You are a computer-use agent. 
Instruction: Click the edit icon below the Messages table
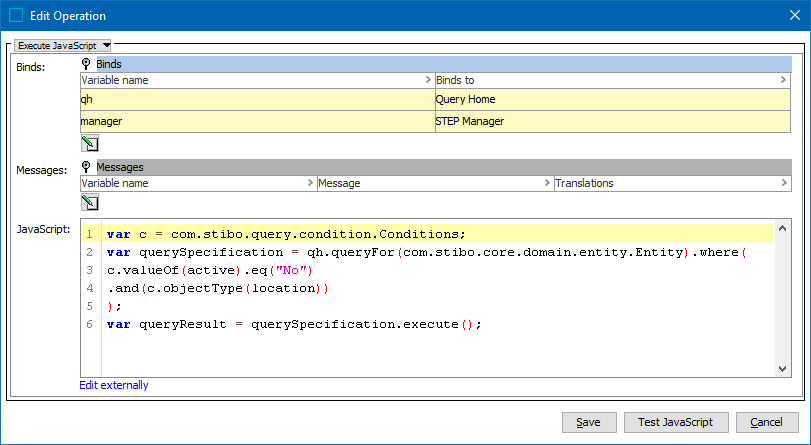(x=89, y=203)
